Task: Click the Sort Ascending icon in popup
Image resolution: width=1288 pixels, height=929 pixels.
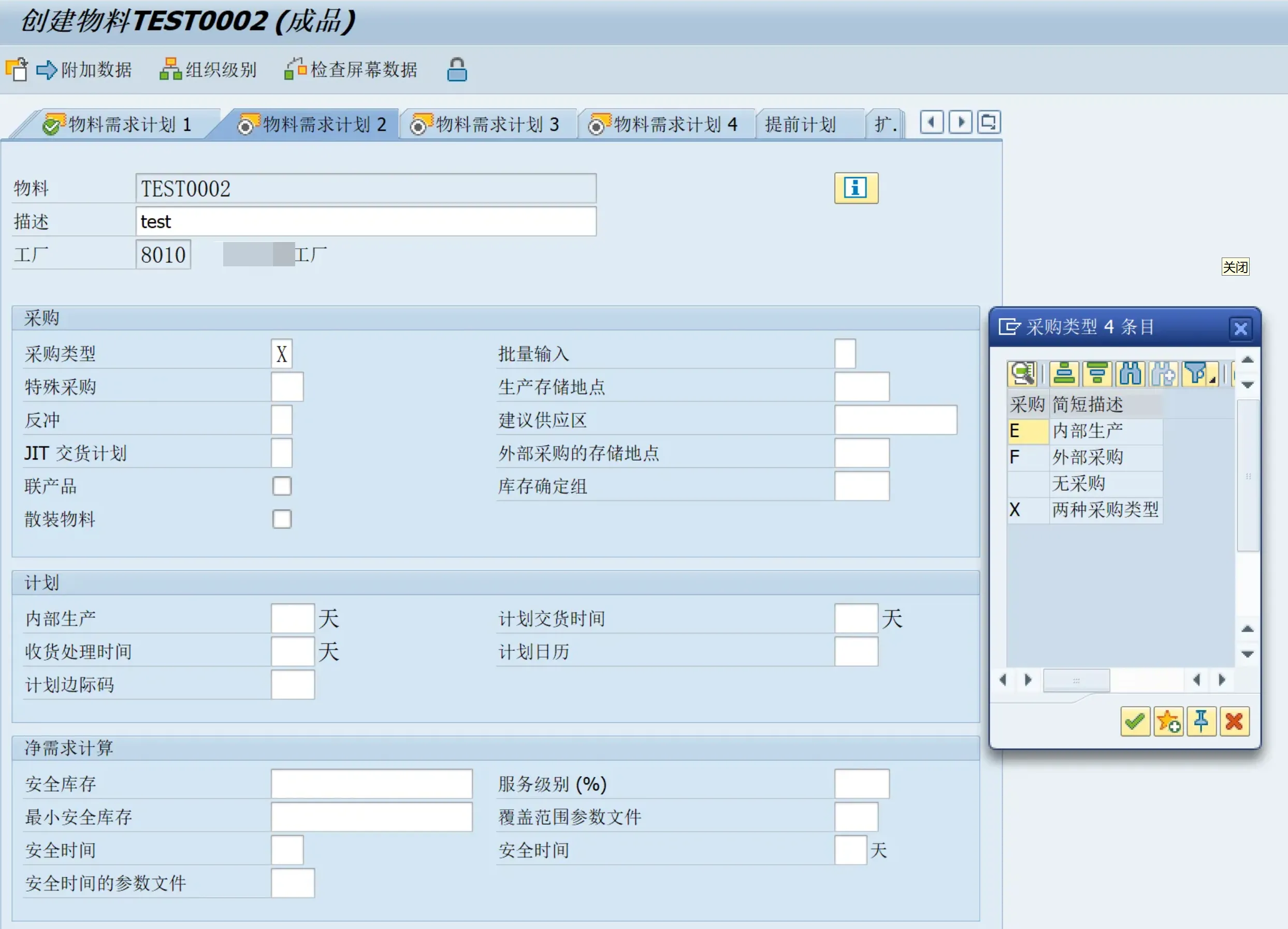Action: 1064,374
